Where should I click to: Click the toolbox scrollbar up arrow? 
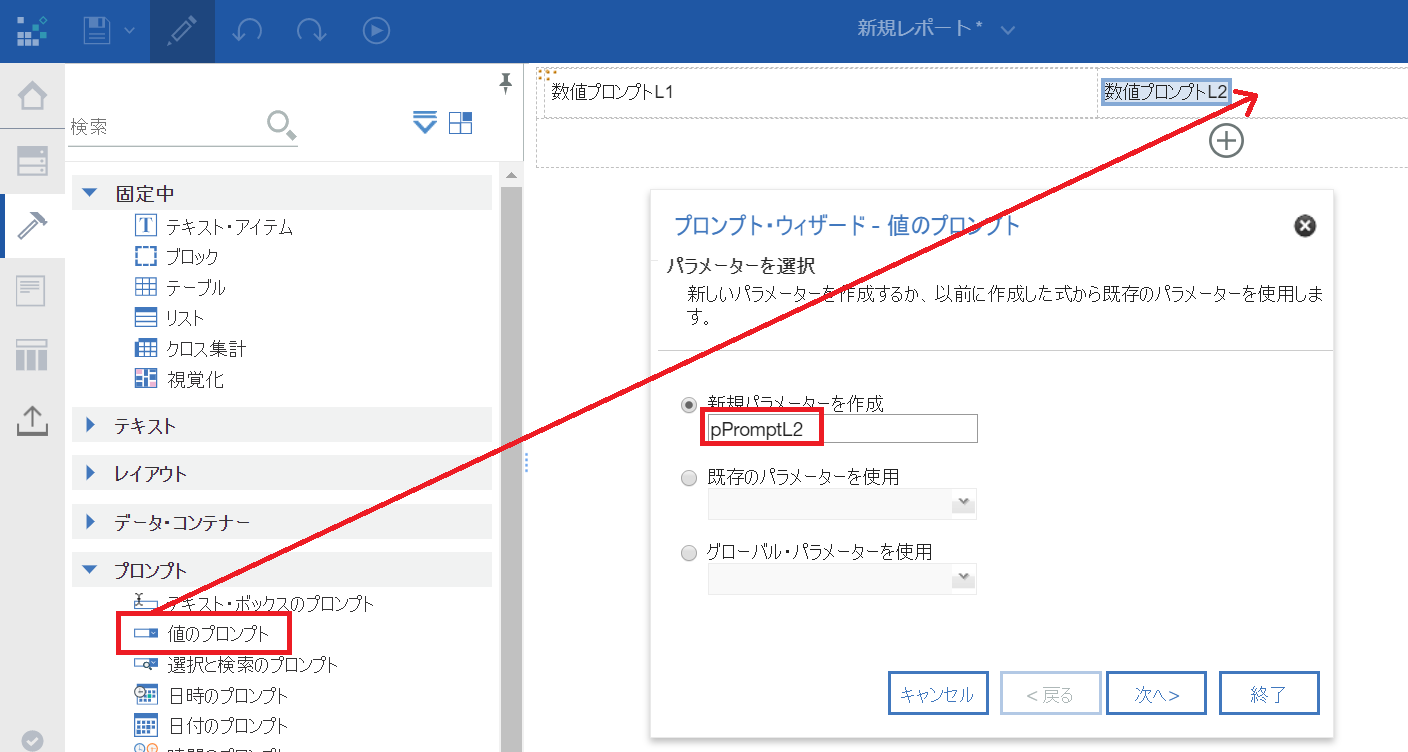click(x=511, y=175)
